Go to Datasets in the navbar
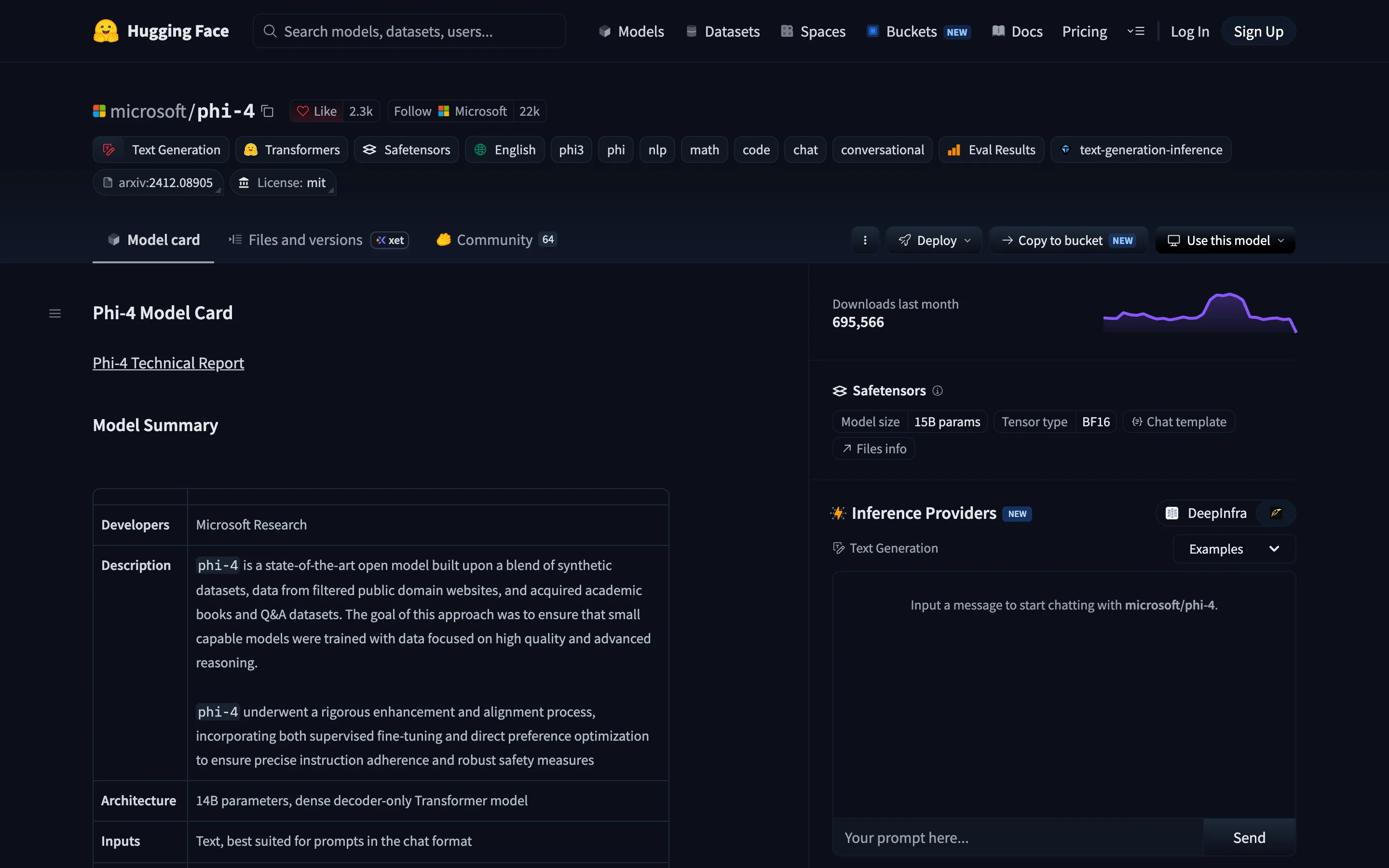This screenshot has width=1389, height=868. coord(722,31)
